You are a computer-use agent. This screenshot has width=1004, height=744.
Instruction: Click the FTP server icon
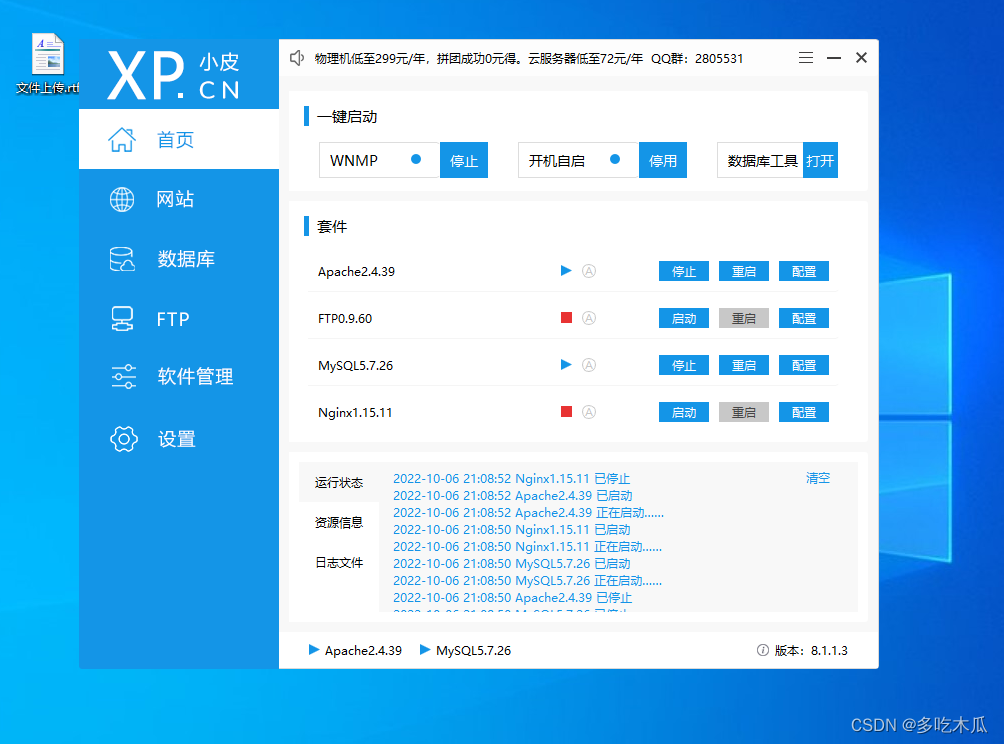(x=122, y=318)
